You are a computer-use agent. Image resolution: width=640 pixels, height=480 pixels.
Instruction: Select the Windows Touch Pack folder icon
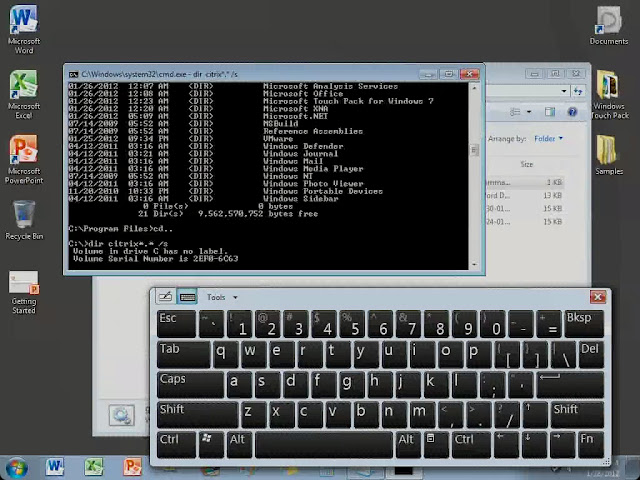[x=609, y=95]
